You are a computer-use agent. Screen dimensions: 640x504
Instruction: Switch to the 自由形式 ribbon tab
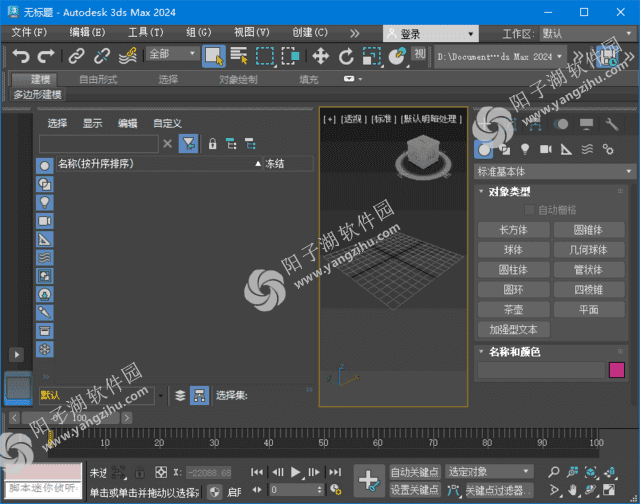(x=98, y=80)
